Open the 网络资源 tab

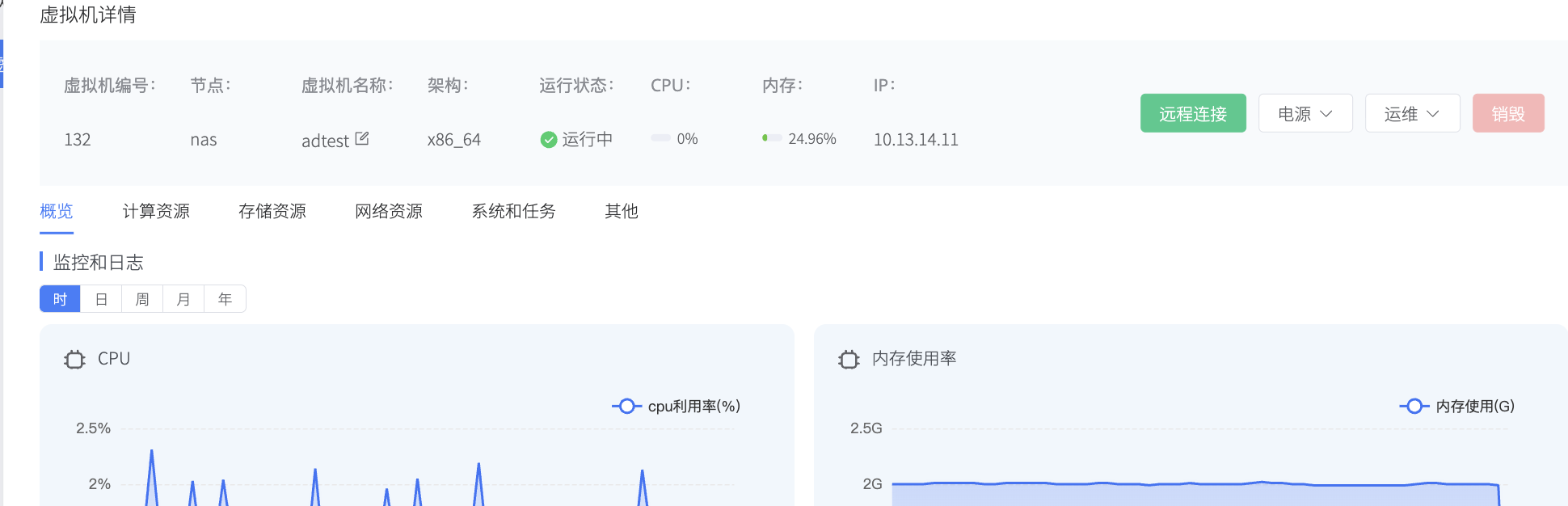389,212
